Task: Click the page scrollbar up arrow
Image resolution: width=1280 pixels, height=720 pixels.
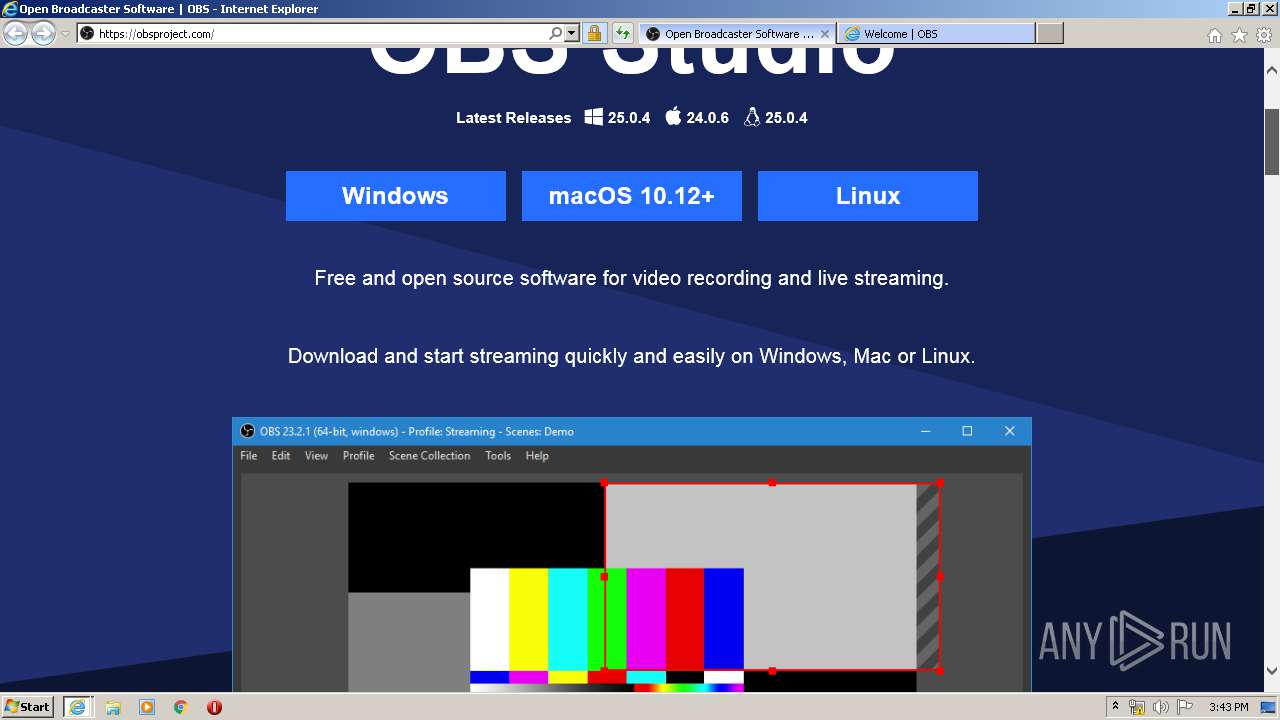Action: (1272, 71)
